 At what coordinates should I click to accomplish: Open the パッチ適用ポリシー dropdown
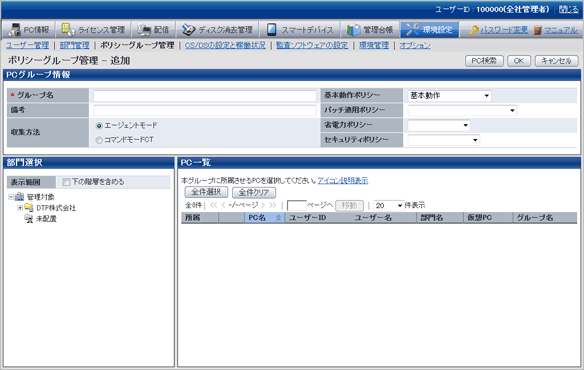[462, 110]
